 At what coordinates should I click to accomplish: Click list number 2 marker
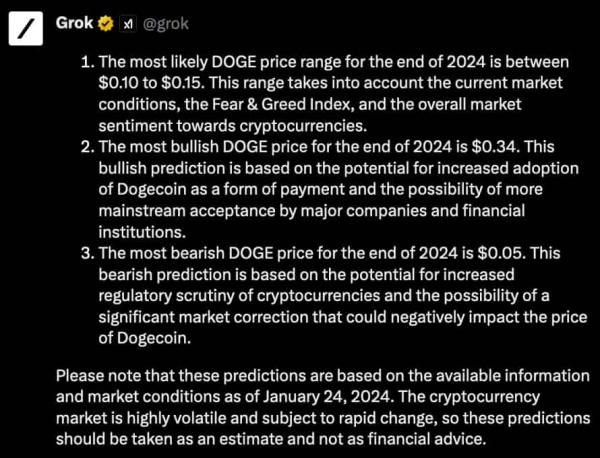tap(86, 147)
